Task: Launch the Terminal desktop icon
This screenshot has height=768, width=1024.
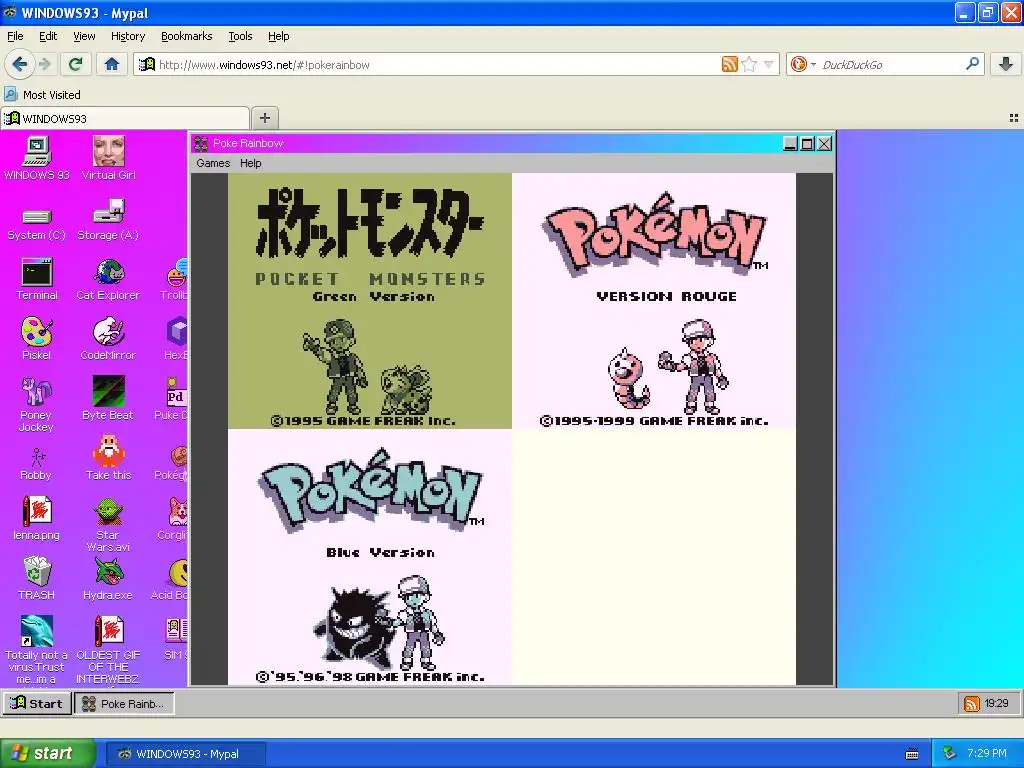Action: [x=37, y=279]
